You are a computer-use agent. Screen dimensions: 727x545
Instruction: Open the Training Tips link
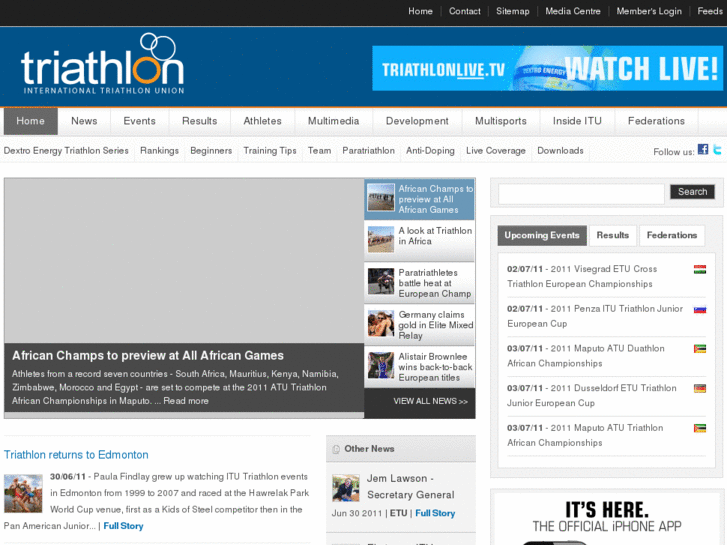(x=270, y=151)
